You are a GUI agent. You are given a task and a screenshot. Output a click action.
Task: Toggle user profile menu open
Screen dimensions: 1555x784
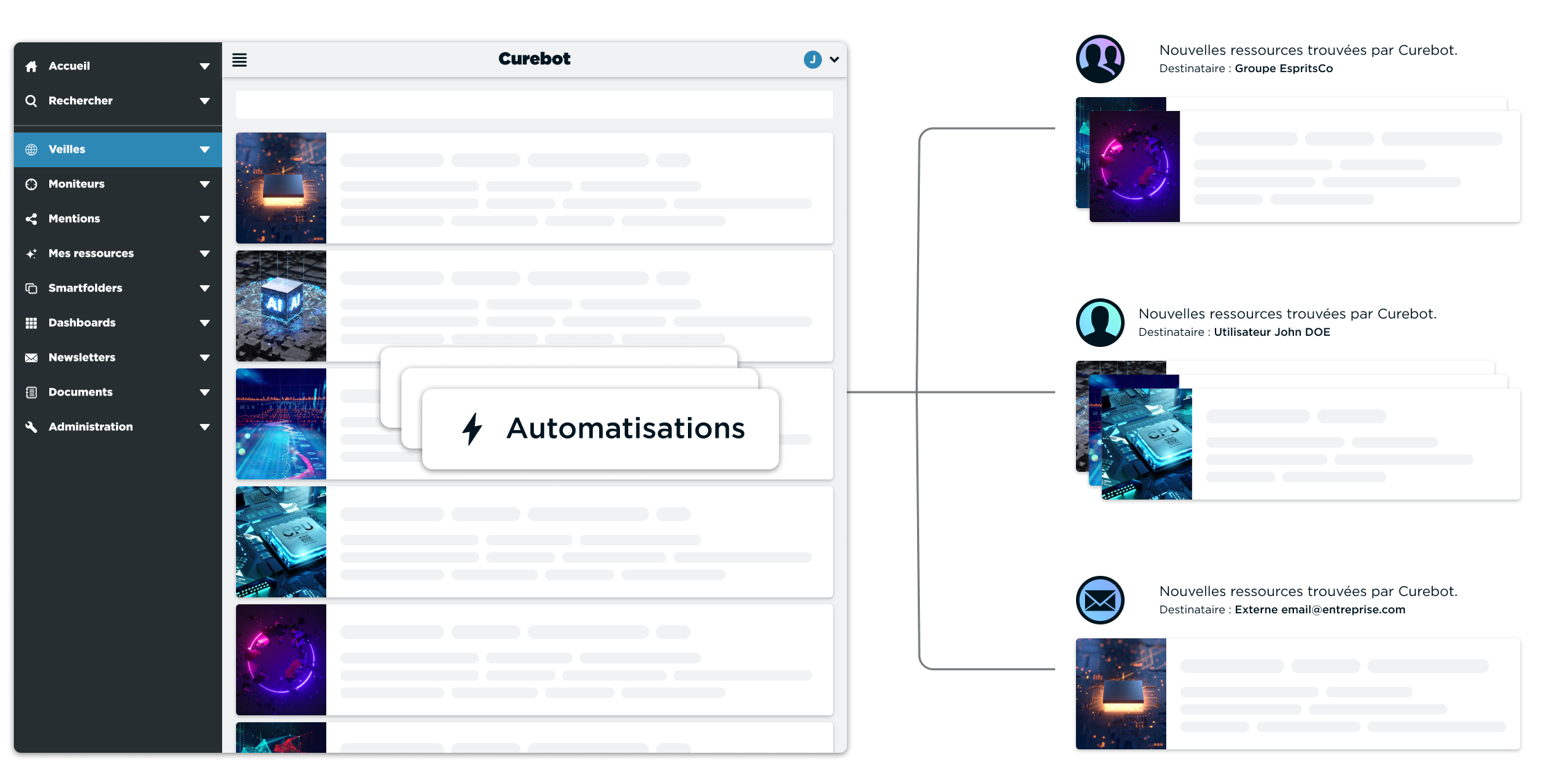[x=820, y=60]
